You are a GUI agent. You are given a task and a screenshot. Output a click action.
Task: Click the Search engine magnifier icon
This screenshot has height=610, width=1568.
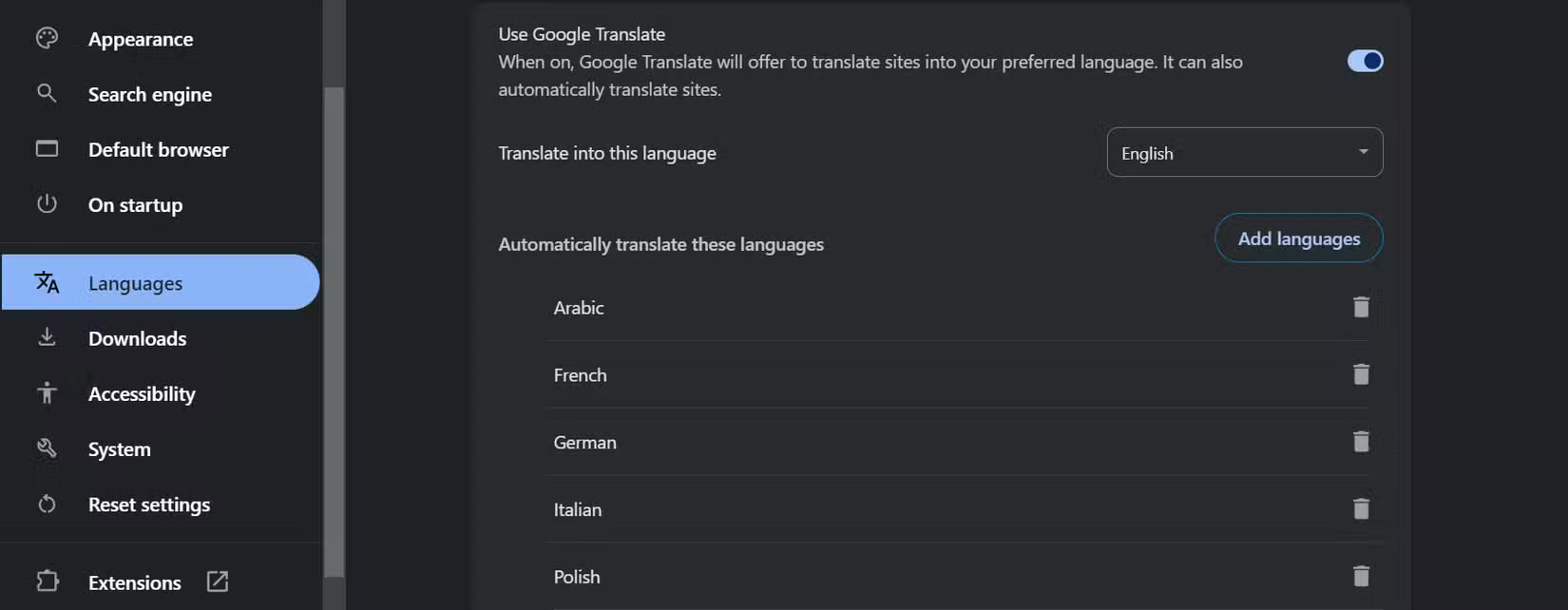pyautogui.click(x=47, y=93)
